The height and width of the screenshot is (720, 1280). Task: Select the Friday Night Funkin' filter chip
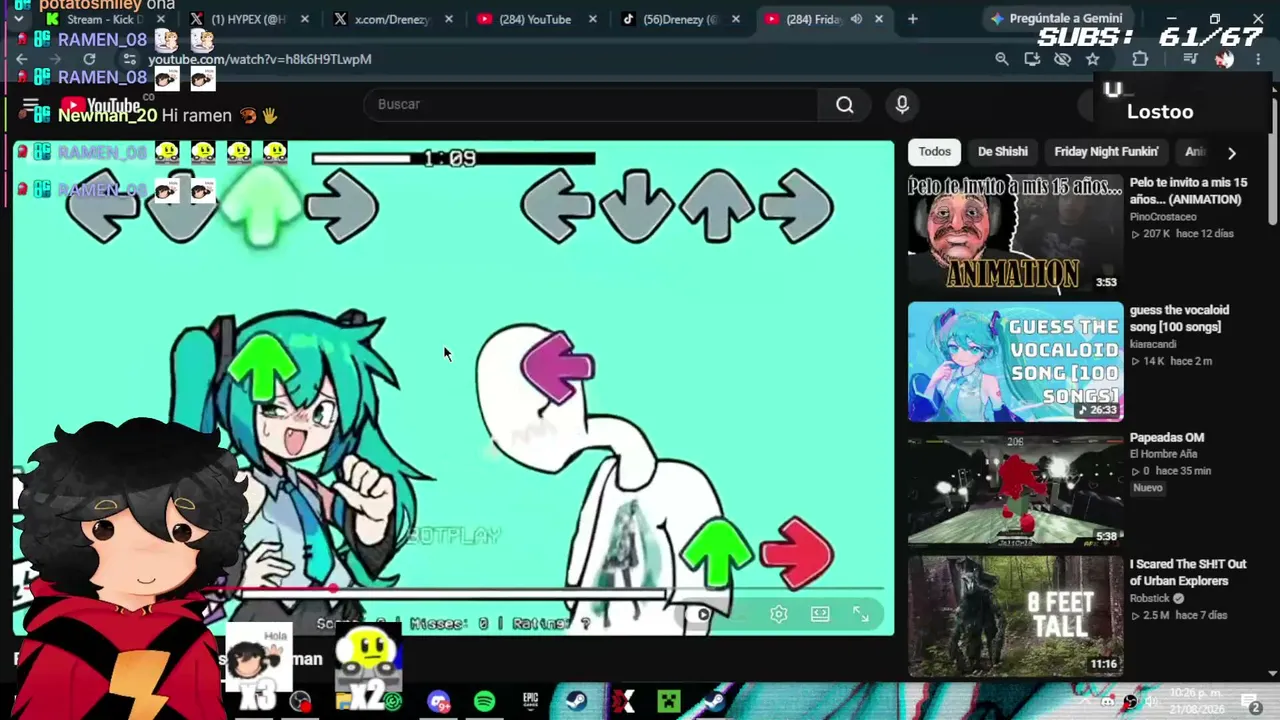(x=1106, y=152)
